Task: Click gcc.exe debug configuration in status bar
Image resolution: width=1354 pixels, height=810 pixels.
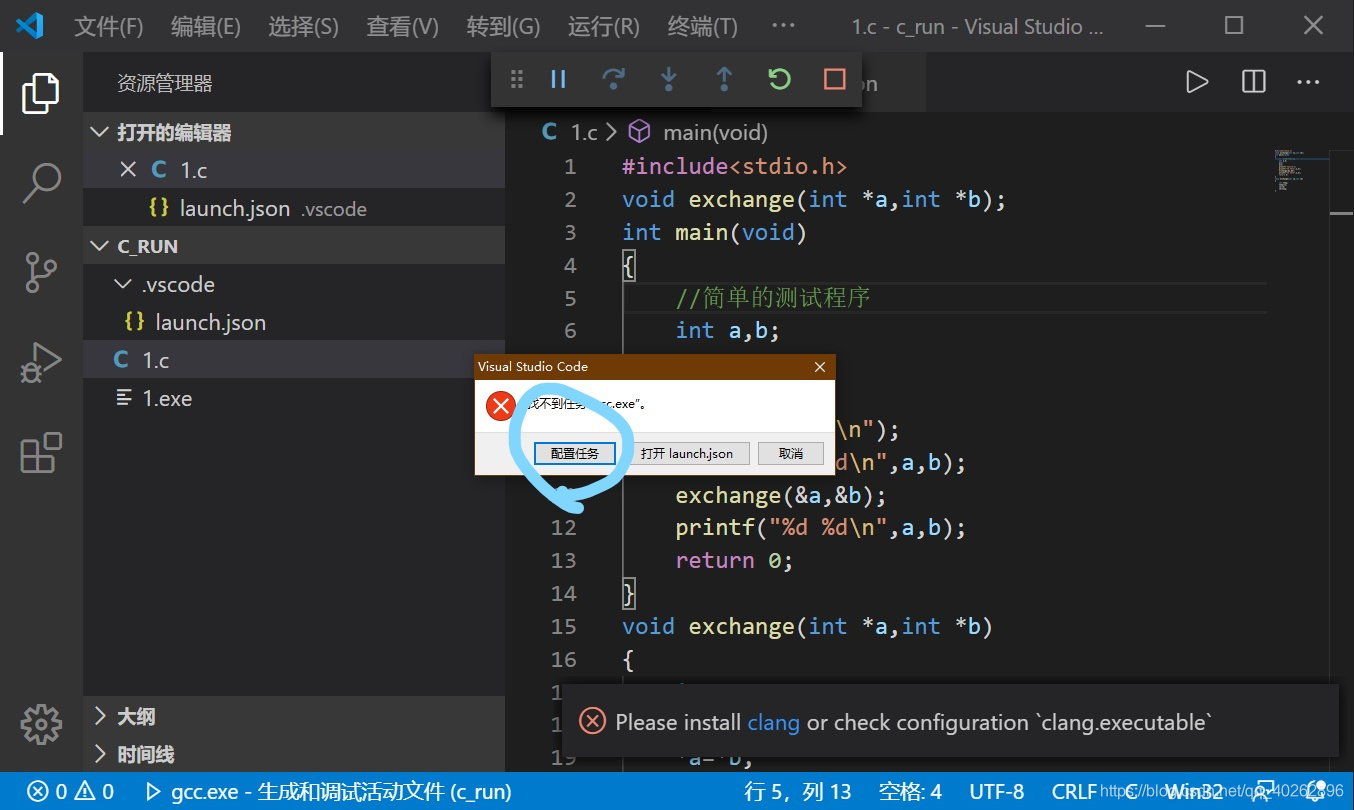Action: (328, 792)
